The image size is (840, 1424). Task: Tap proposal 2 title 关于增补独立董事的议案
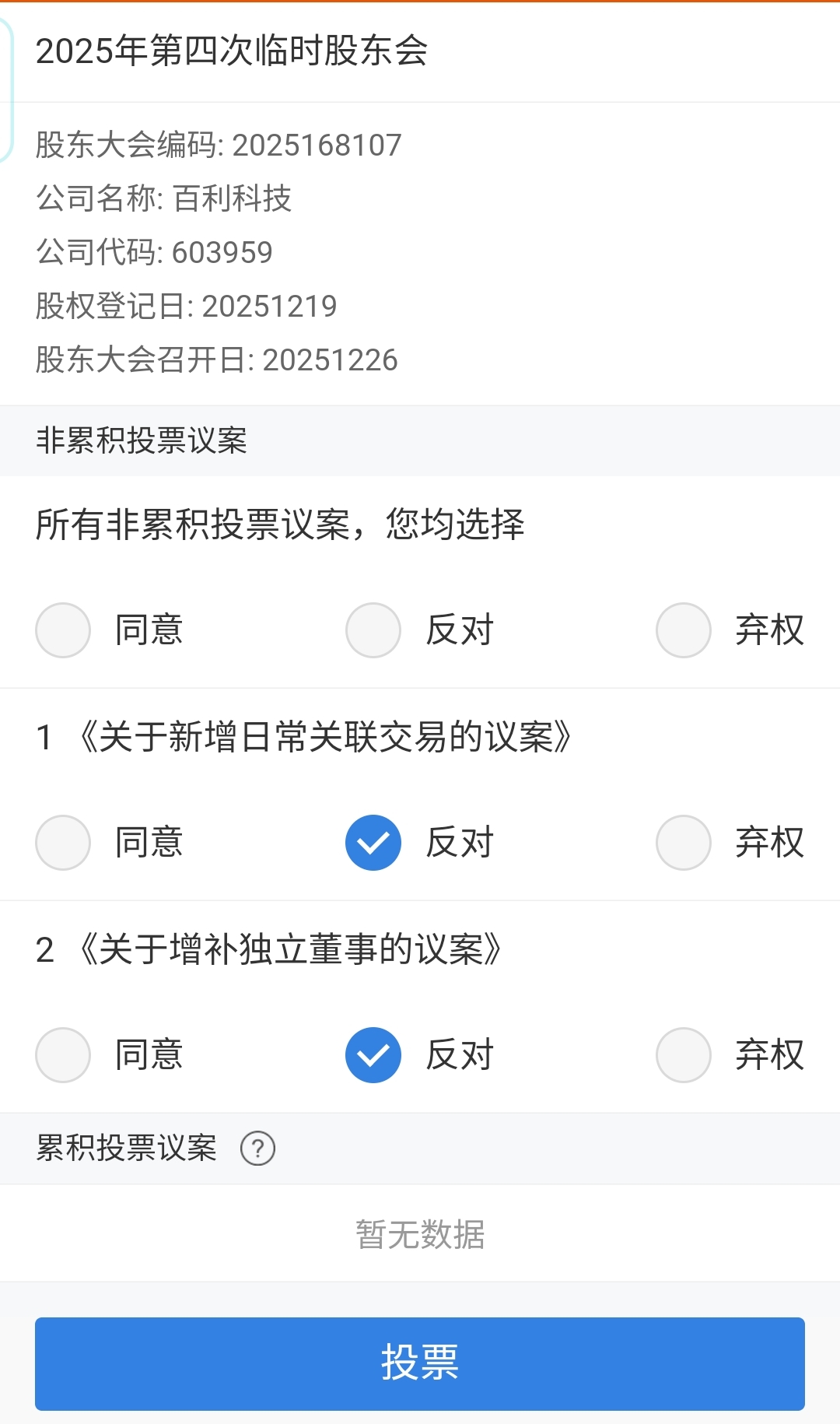coord(290,949)
